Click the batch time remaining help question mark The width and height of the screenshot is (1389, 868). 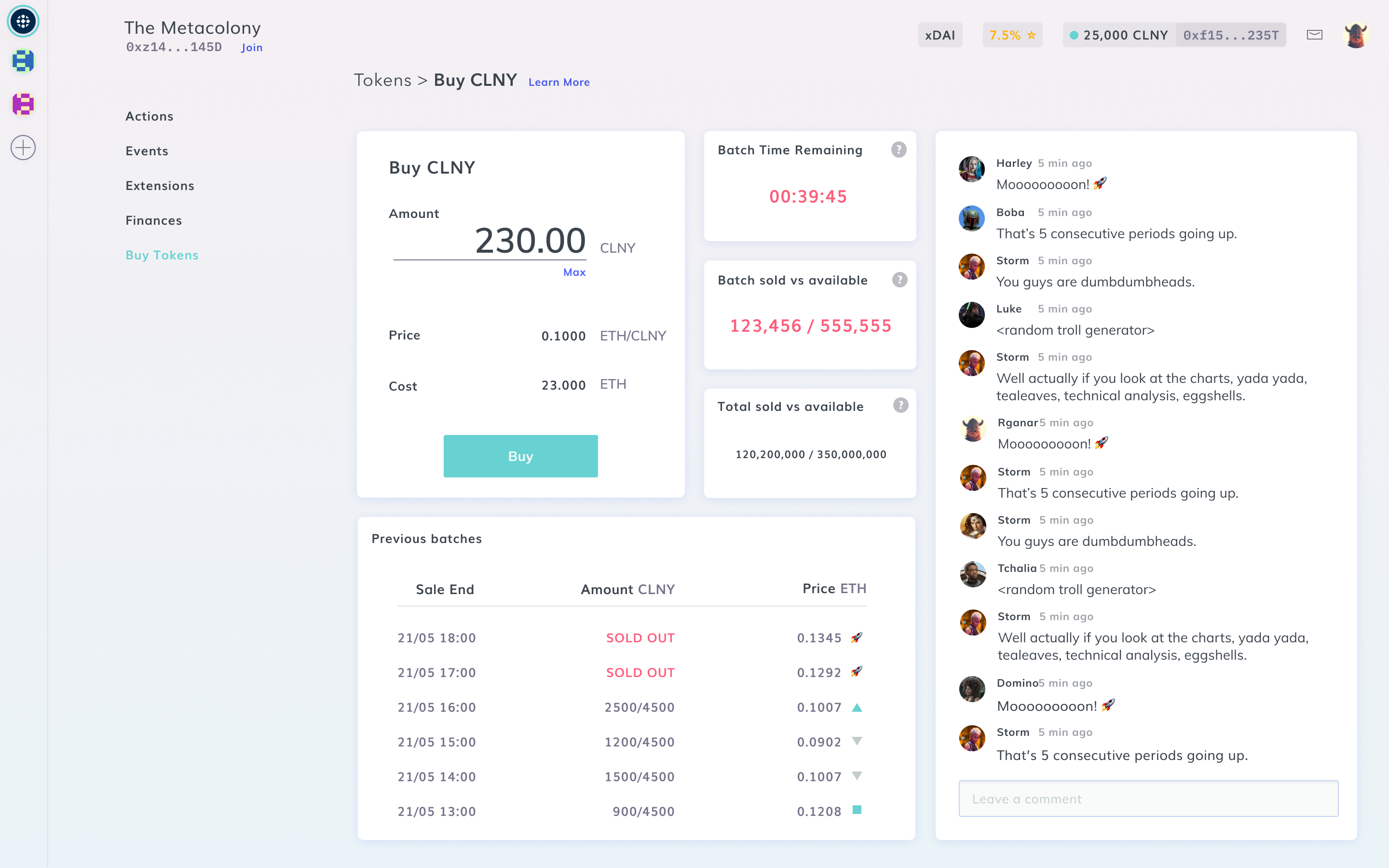coord(898,149)
